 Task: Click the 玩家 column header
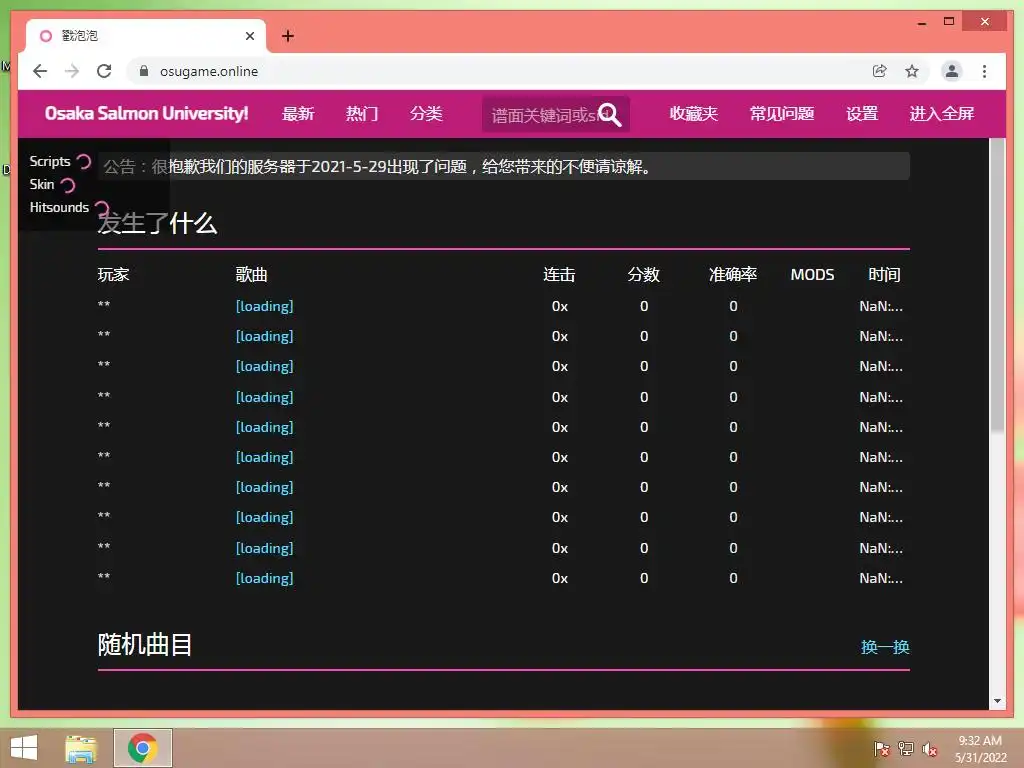(114, 274)
